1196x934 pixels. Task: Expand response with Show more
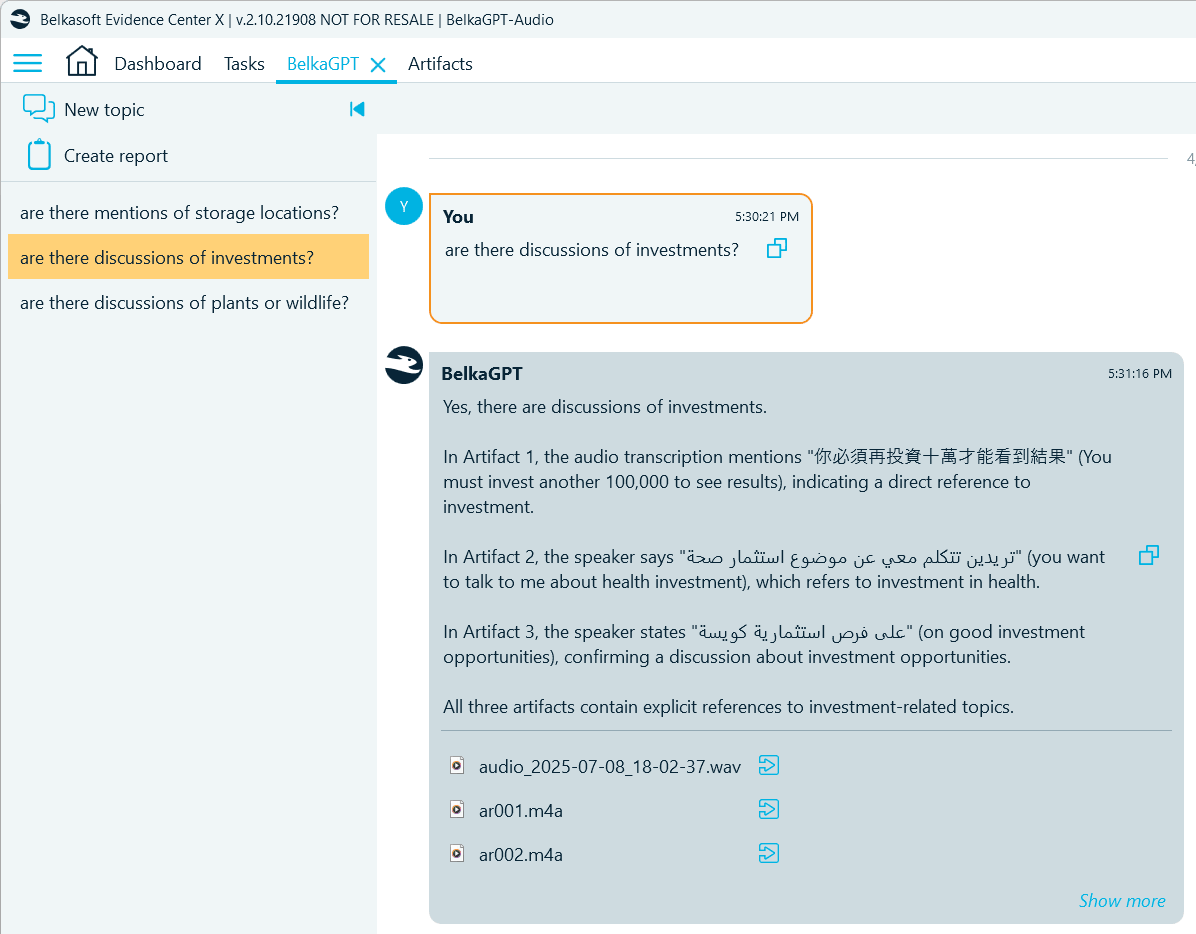click(1121, 901)
